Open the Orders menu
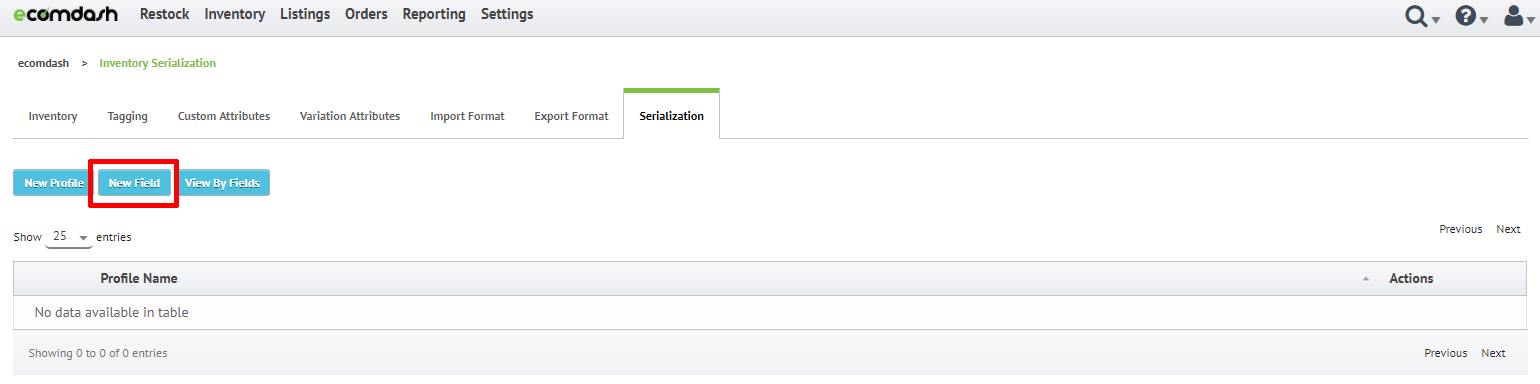The image size is (1540, 384). pyautogui.click(x=366, y=14)
